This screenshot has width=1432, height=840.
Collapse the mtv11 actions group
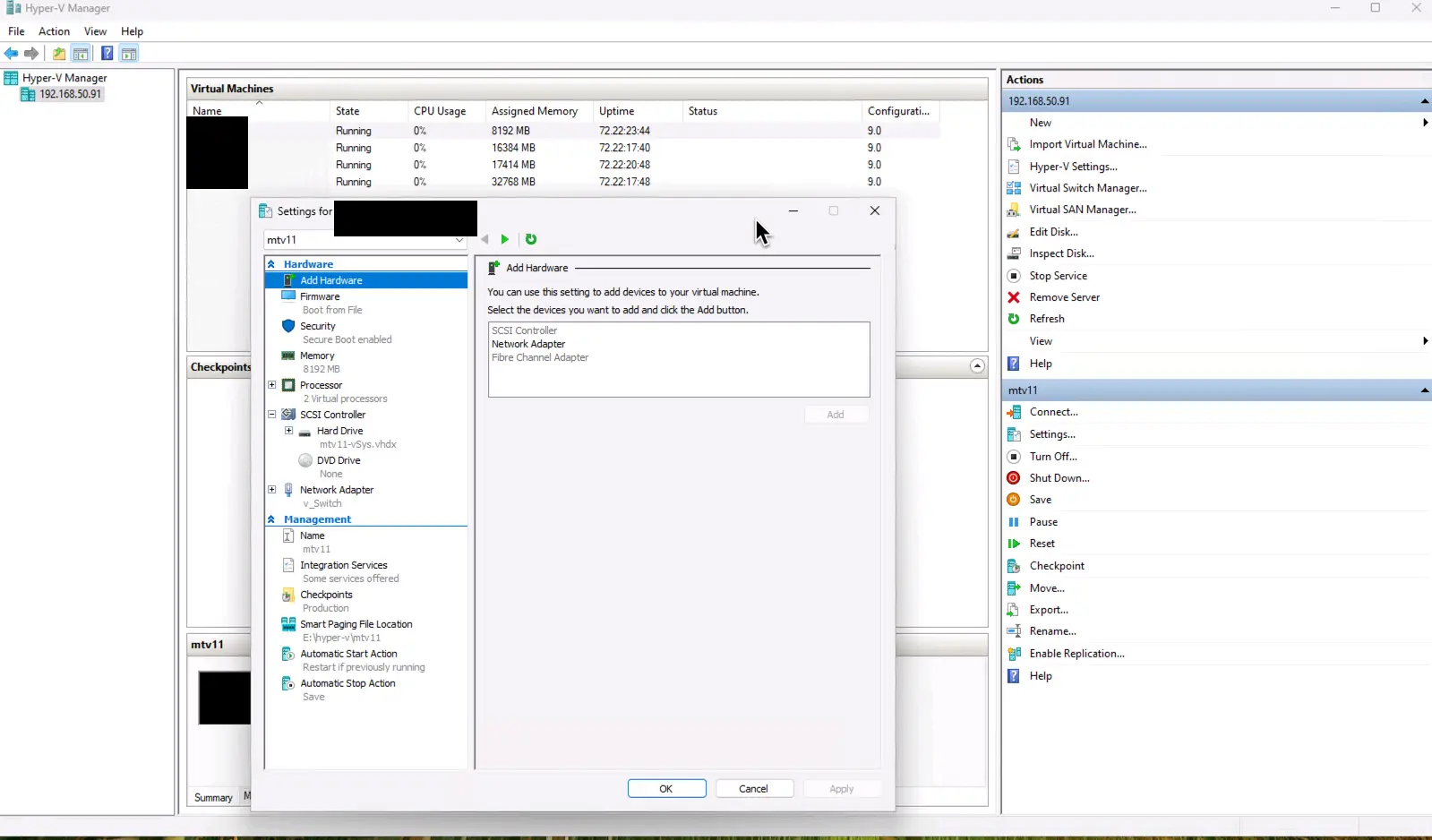1424,390
